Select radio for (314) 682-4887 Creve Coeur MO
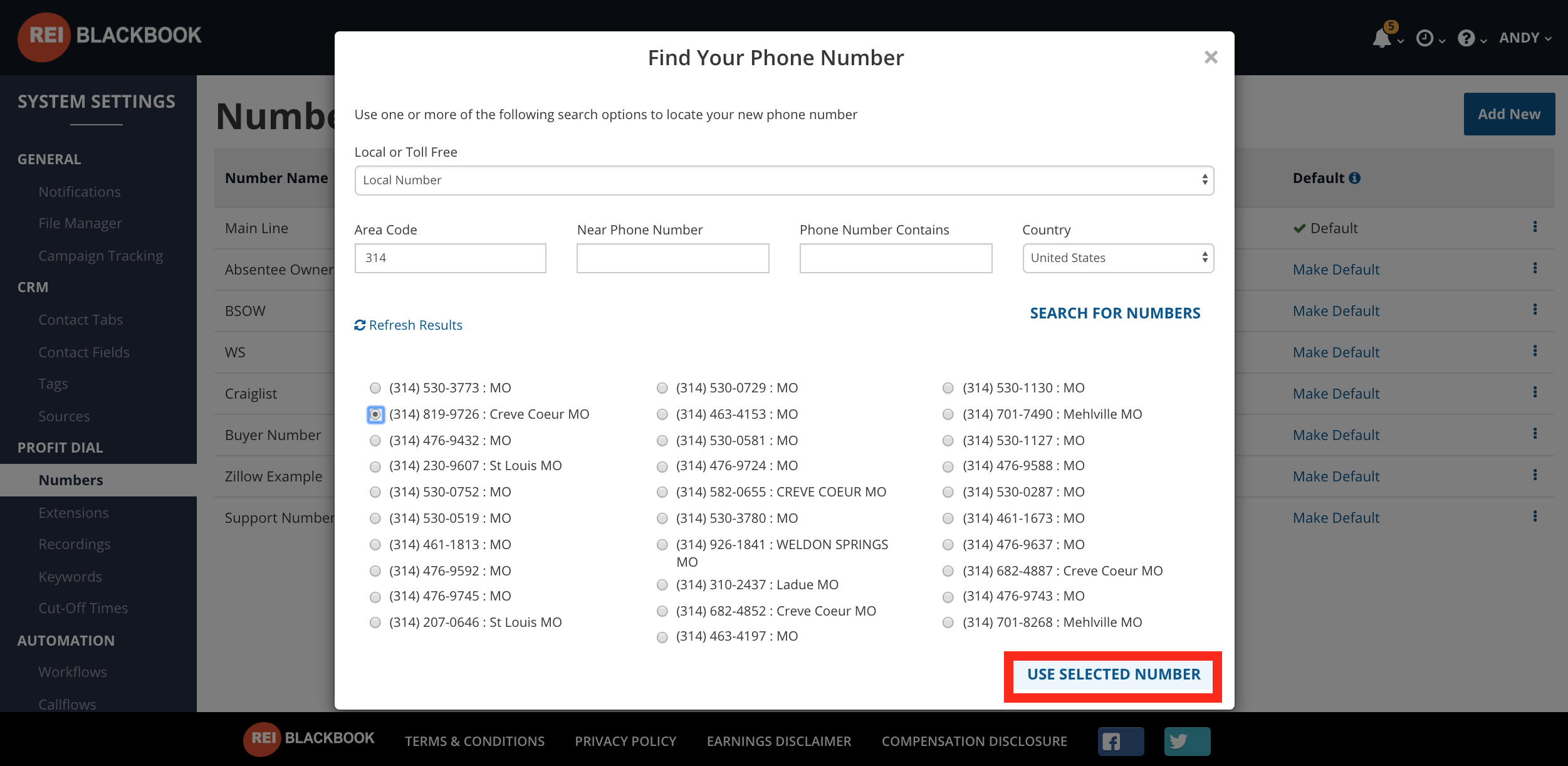 pos(948,571)
